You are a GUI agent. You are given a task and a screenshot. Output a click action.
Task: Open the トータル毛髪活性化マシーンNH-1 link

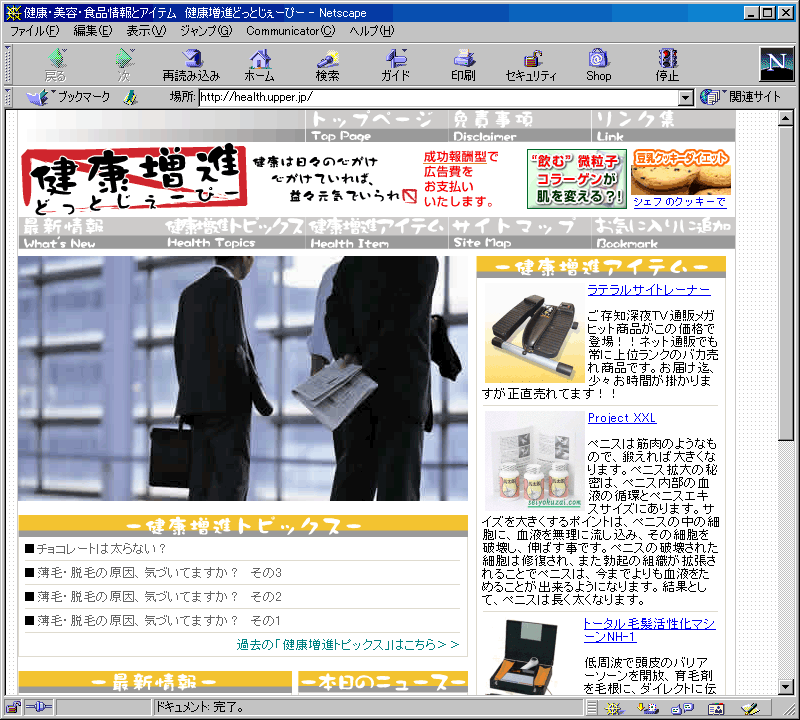(x=649, y=630)
